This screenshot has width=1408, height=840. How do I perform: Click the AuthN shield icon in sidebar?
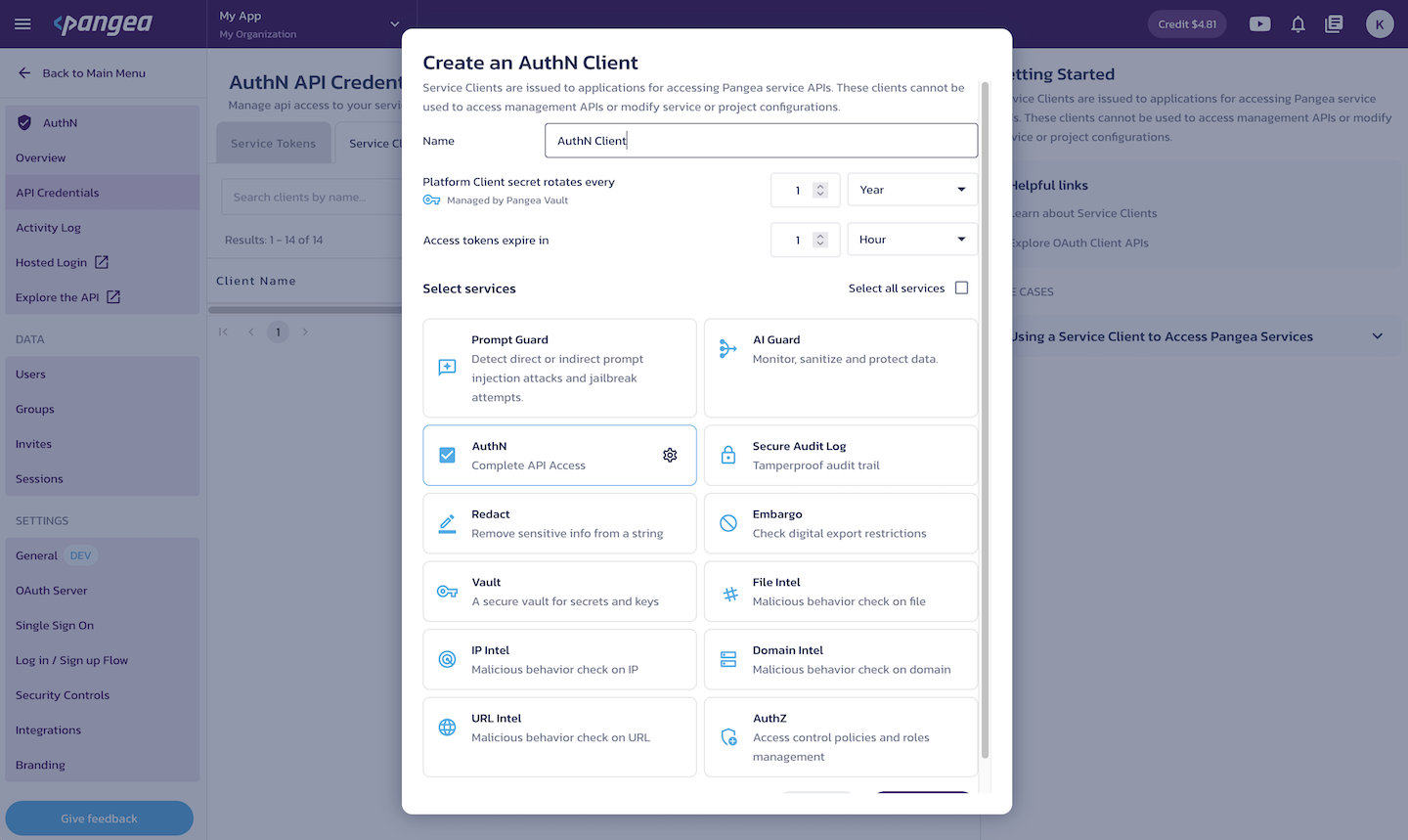24,123
